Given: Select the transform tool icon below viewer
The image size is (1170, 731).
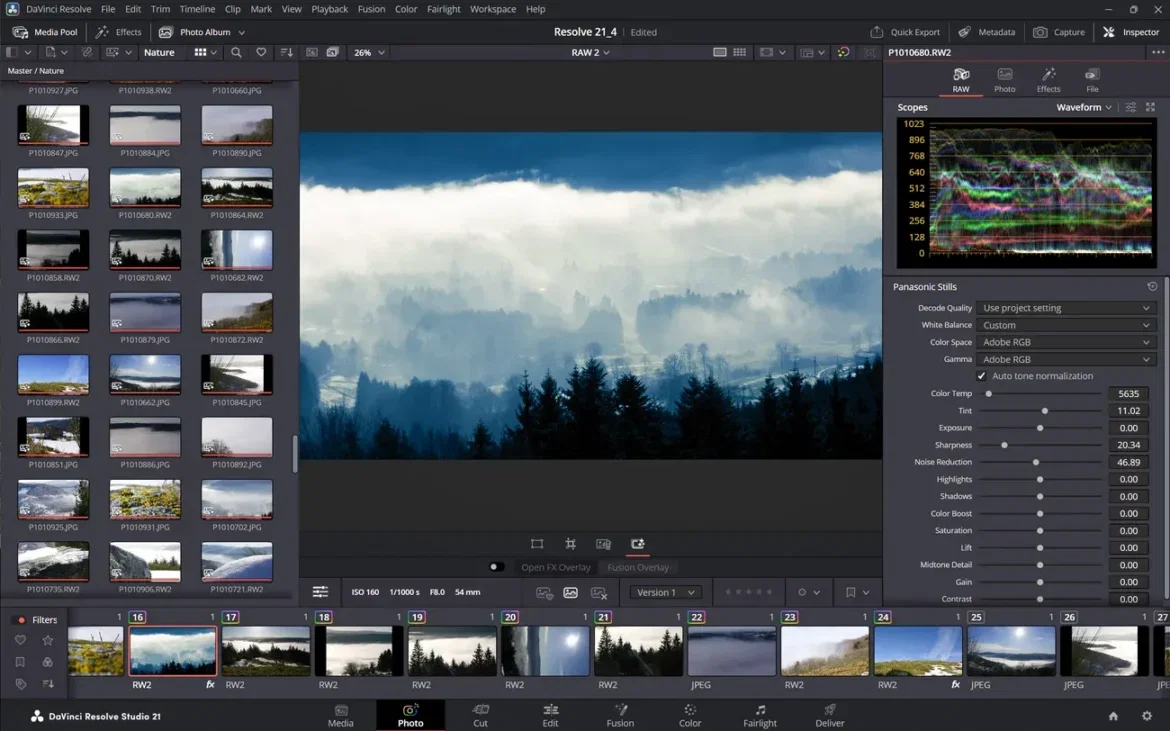Looking at the screenshot, I should point(536,544).
